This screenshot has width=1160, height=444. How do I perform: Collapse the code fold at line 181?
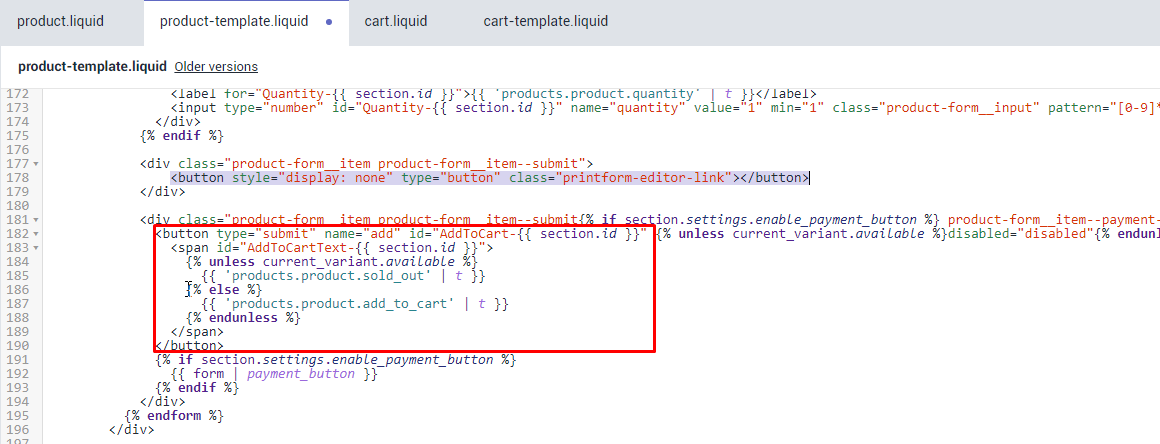[x=37, y=220]
